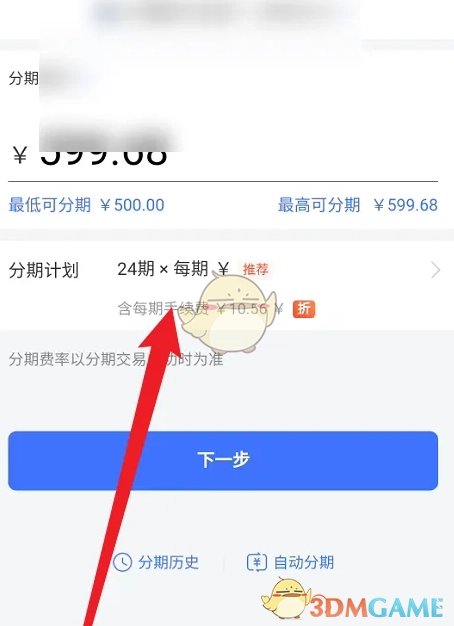Click the yen symbol before the amount
Image resolution: width=454 pixels, height=626 pixels.
[20, 155]
